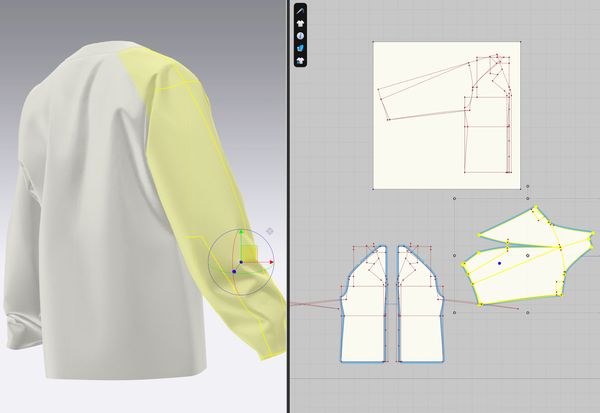The image size is (600, 413).
Task: Click the seam line icon in the 2D toolbar
Action: click(x=301, y=10)
